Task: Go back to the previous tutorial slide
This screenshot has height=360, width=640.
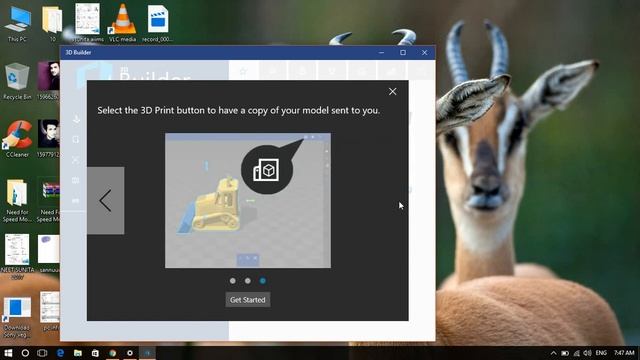Action: click(x=106, y=200)
